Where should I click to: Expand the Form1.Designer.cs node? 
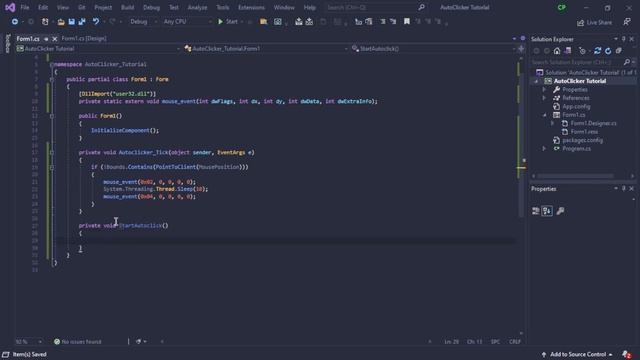[553, 123]
